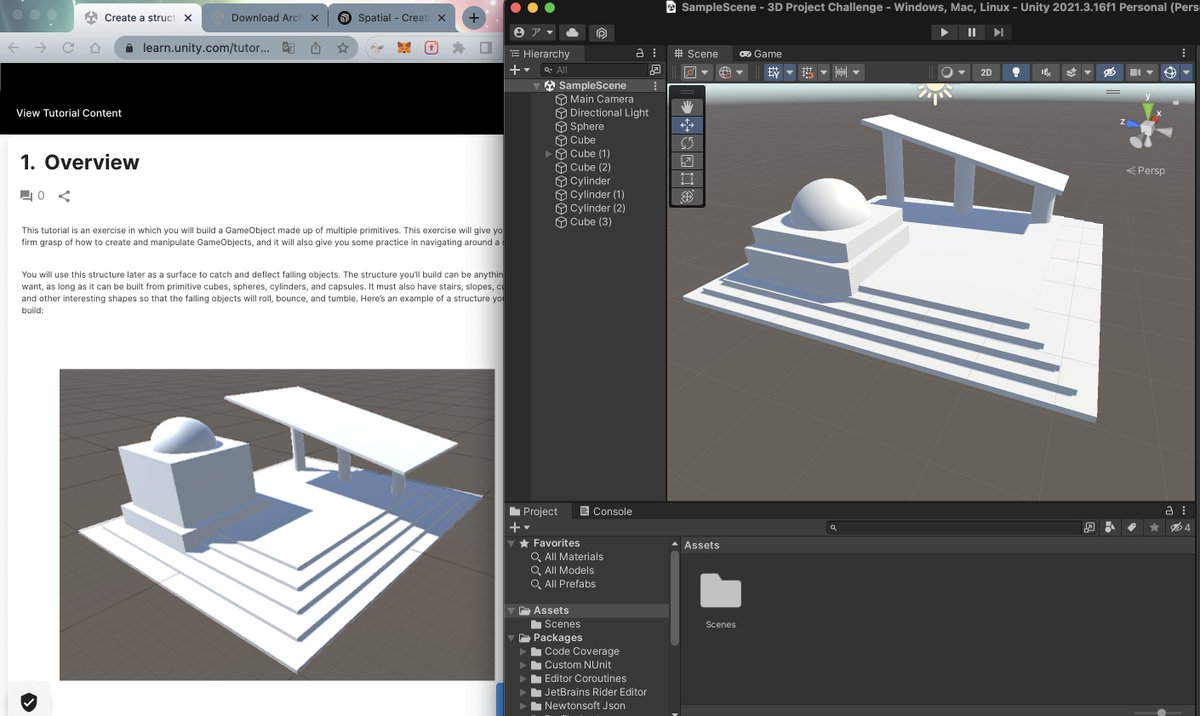Toggle Gizmos button in Scene view

pos(1170,72)
